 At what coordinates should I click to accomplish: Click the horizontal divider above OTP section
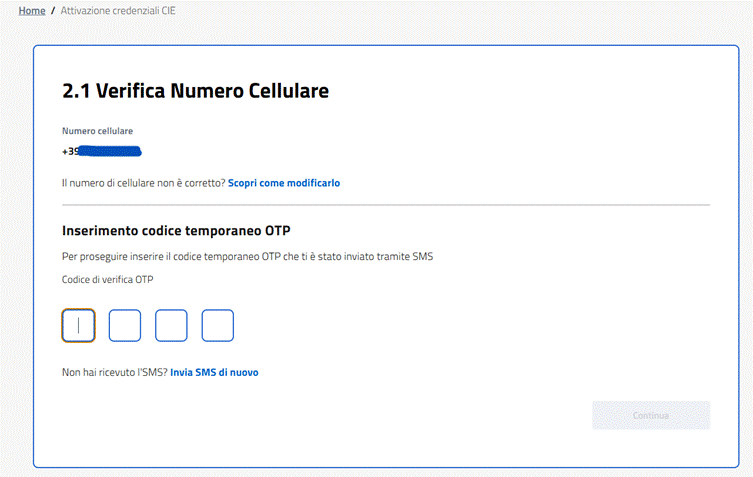point(385,206)
